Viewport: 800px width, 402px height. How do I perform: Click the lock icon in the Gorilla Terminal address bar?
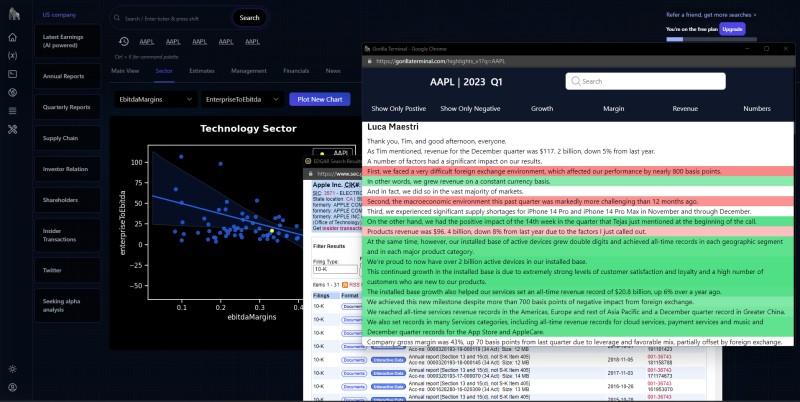click(x=369, y=61)
